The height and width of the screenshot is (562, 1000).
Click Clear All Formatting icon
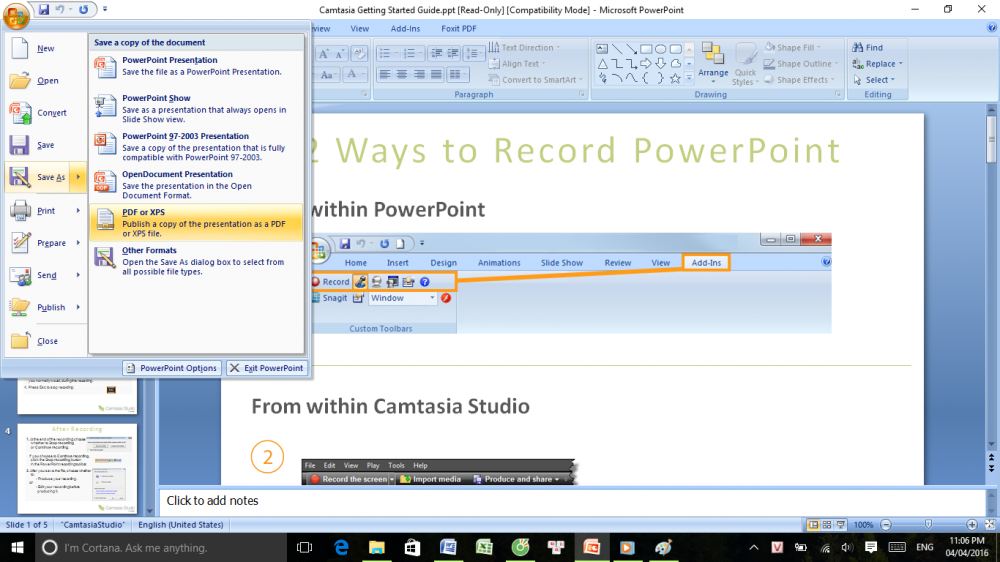[x=359, y=54]
